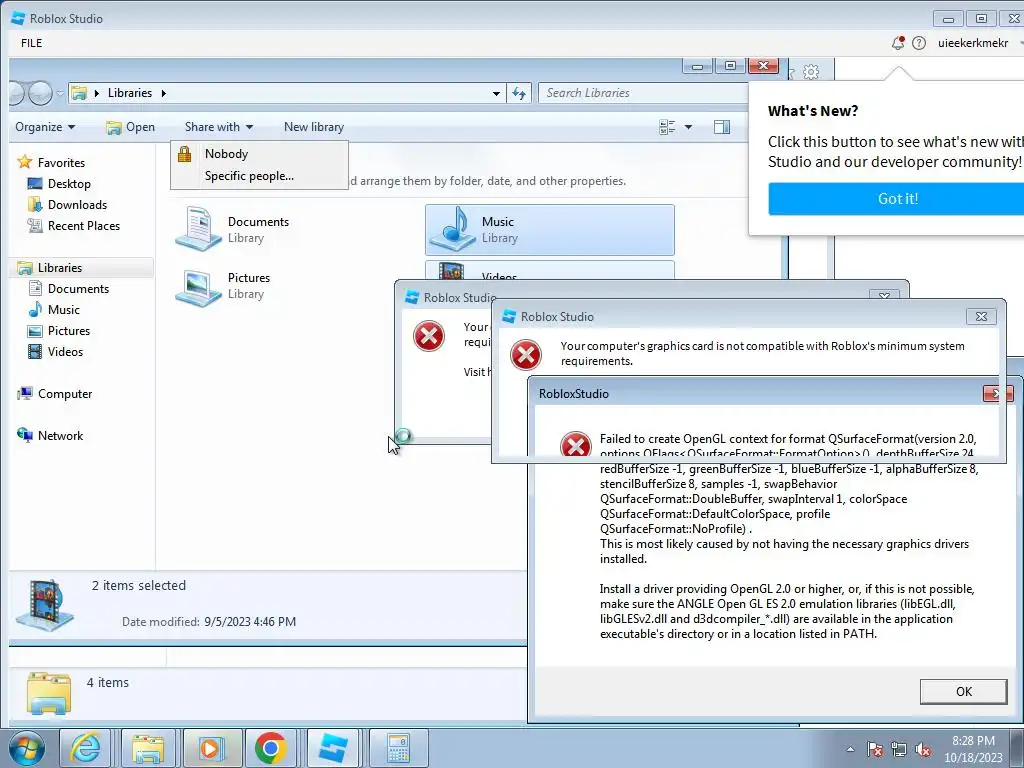Screen dimensions: 1024x768
Task: Toggle the Share with dropdown
Action: [x=219, y=127]
